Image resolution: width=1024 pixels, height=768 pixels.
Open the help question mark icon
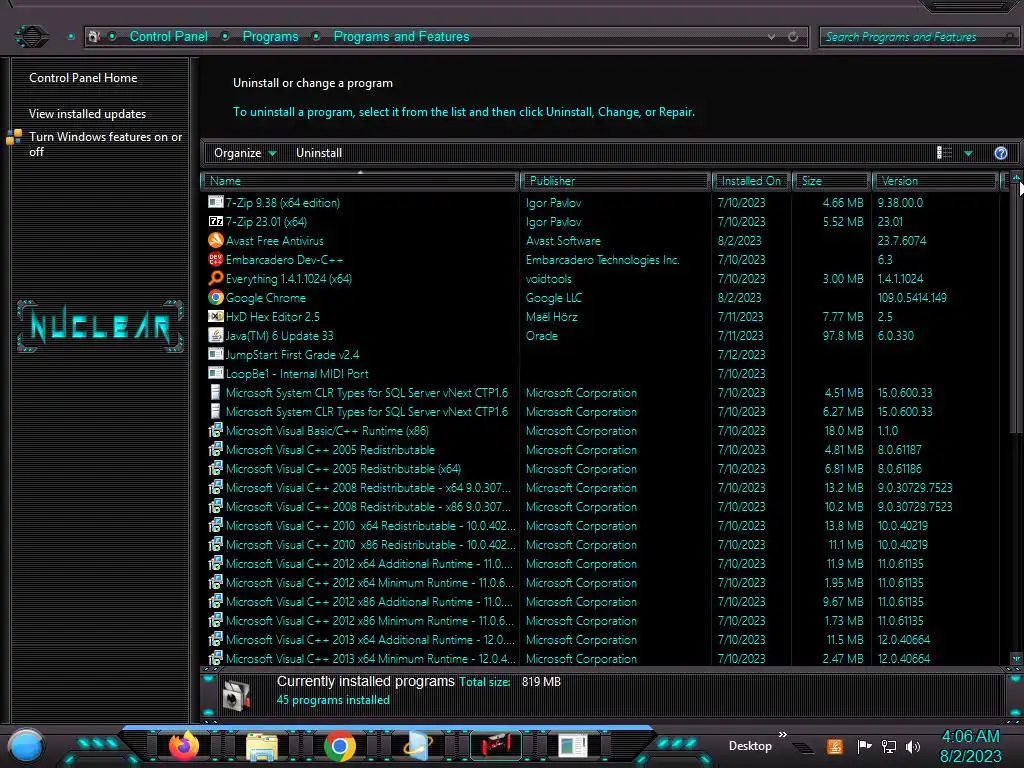point(1000,153)
